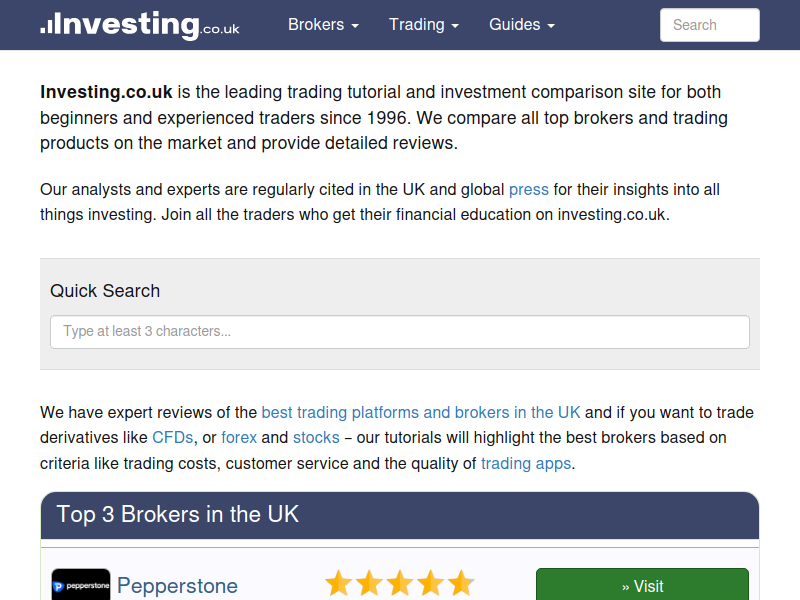
Task: Follow the best trading platforms and brokers link
Action: (x=421, y=412)
